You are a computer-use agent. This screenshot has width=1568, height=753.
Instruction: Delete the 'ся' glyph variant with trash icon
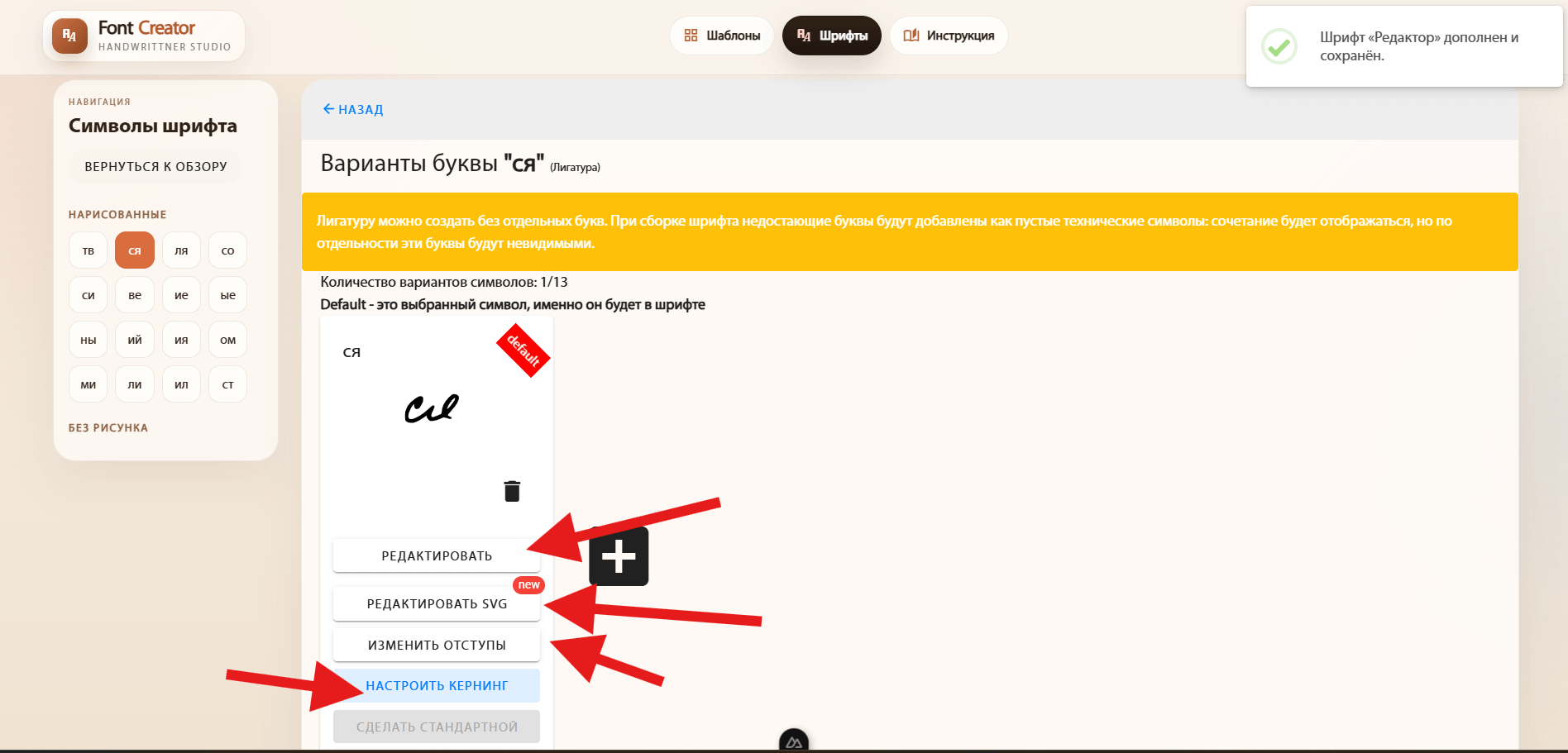[x=512, y=491]
